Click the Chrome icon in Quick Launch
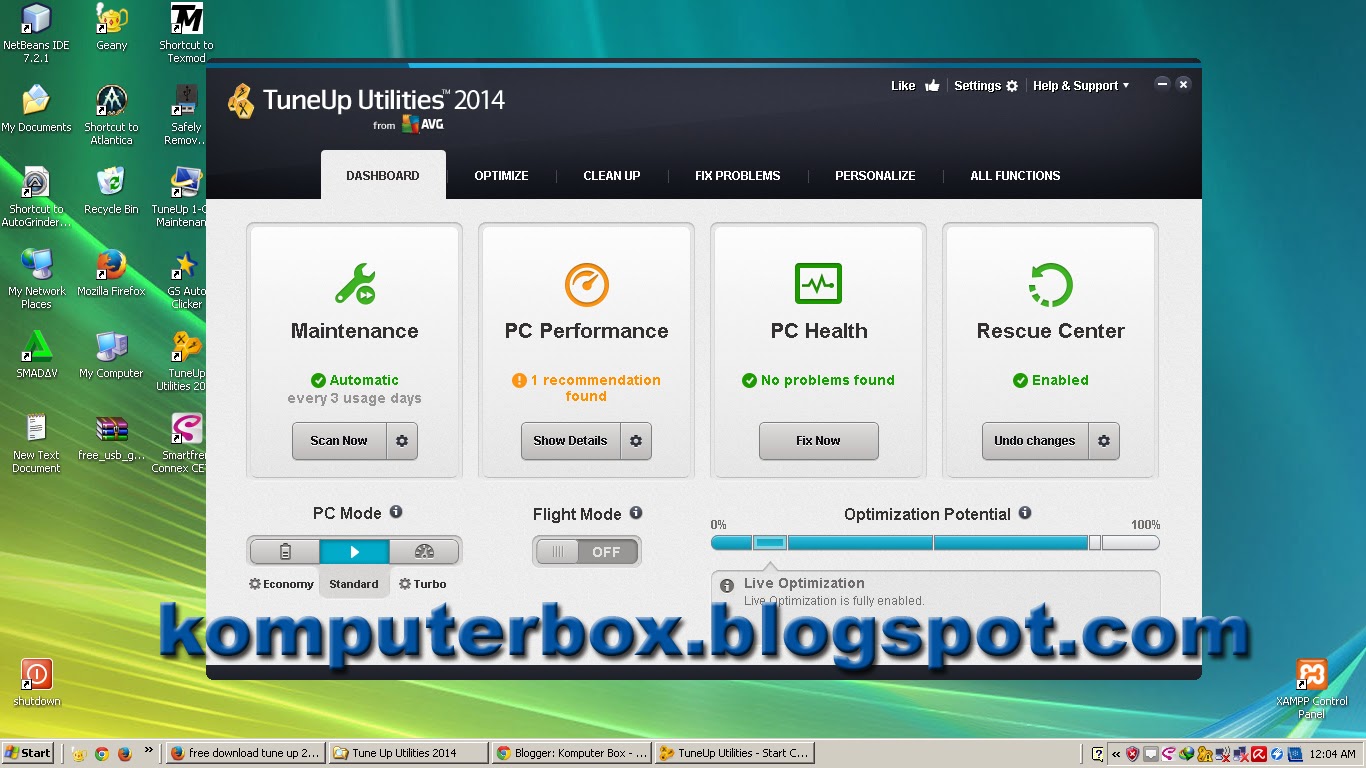 point(102,754)
